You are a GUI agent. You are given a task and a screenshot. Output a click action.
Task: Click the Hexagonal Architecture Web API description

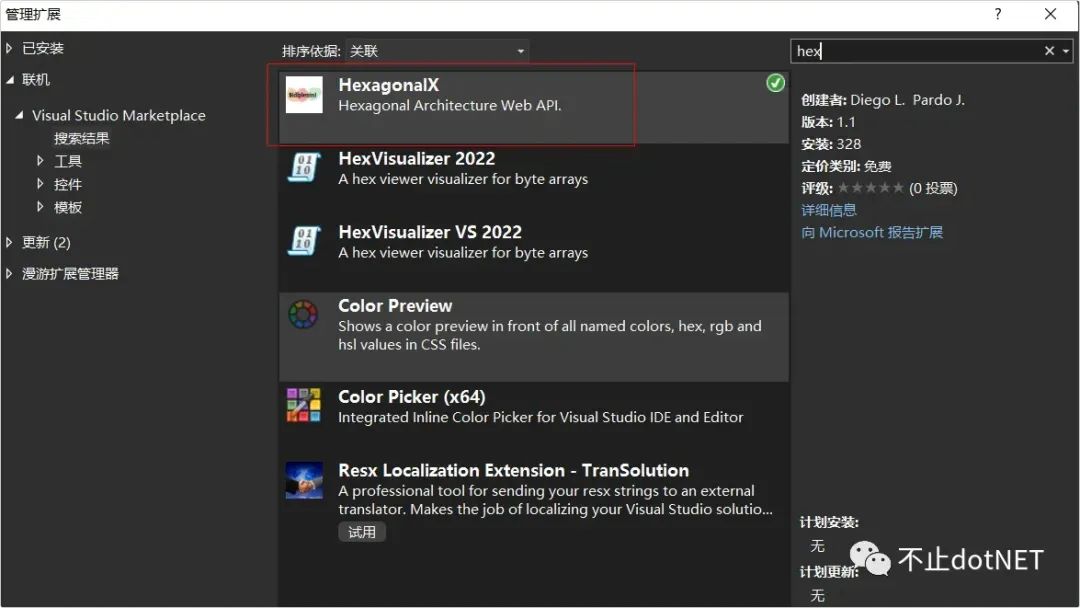click(450, 105)
